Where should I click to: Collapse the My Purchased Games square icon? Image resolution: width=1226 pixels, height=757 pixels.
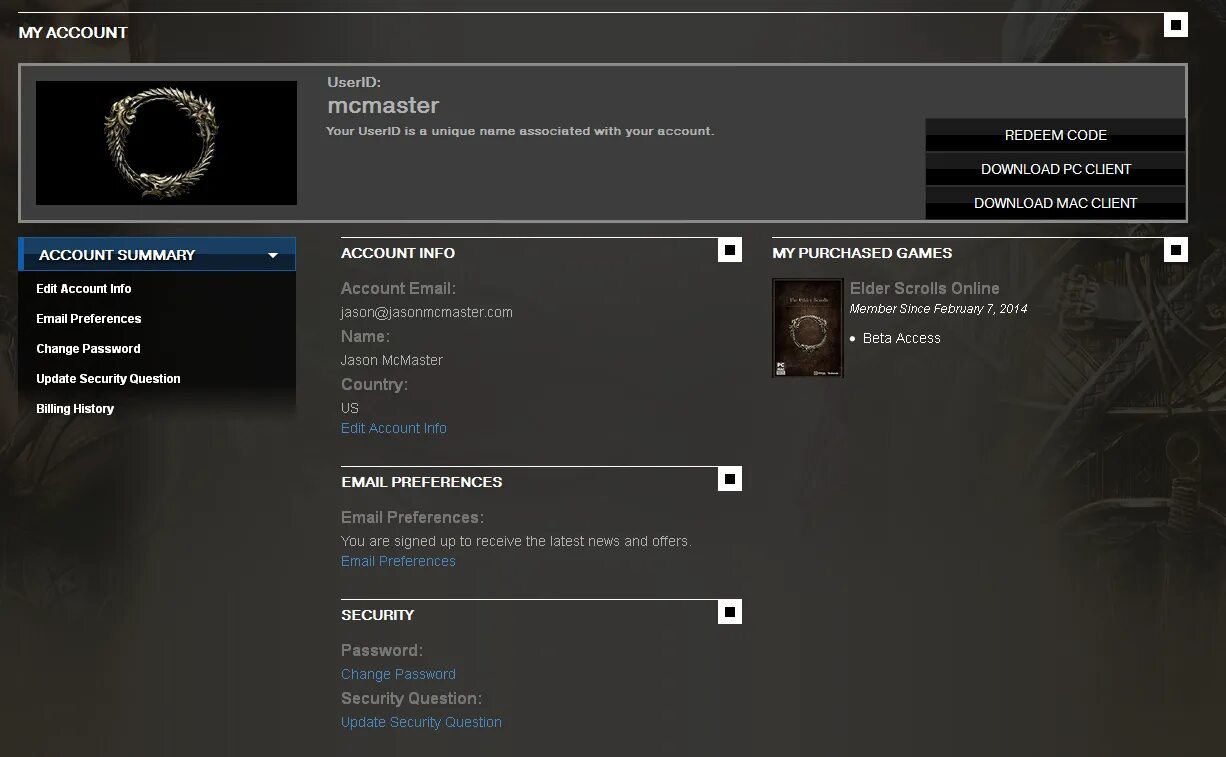tap(1176, 250)
